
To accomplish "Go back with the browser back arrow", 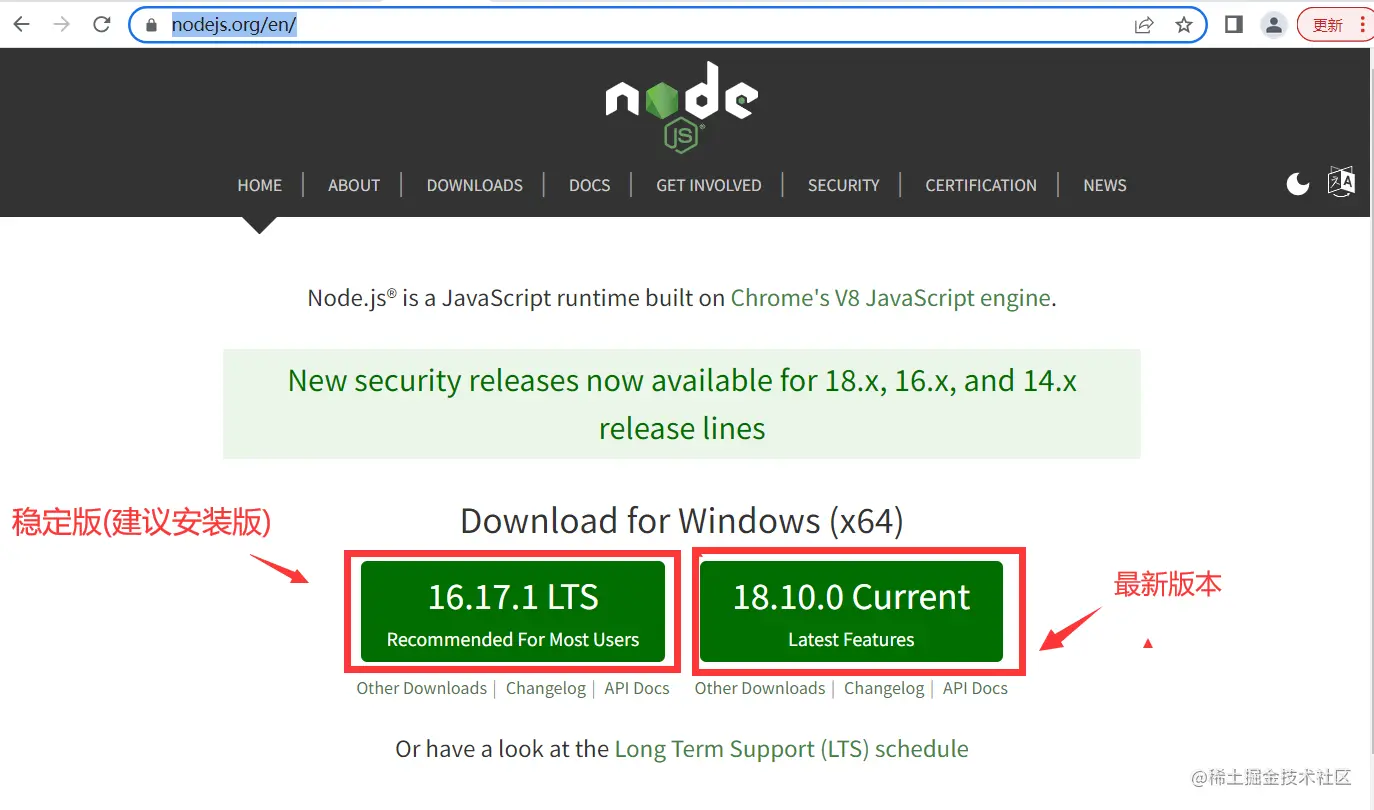I will 22,25.
